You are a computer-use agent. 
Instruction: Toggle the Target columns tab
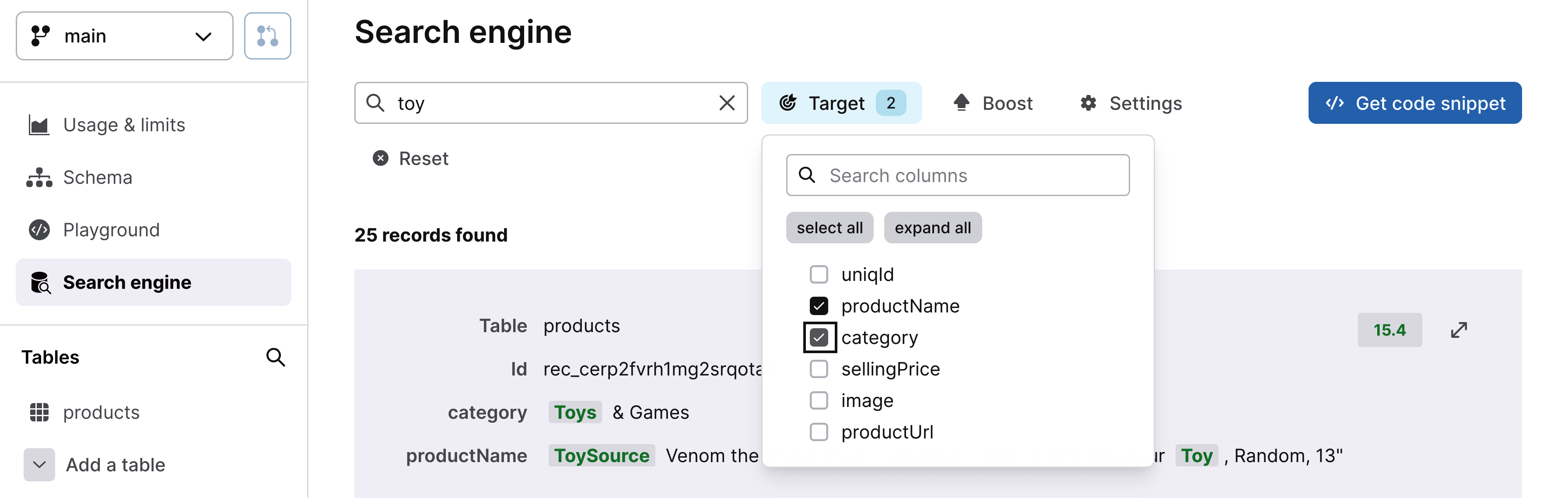coord(841,103)
